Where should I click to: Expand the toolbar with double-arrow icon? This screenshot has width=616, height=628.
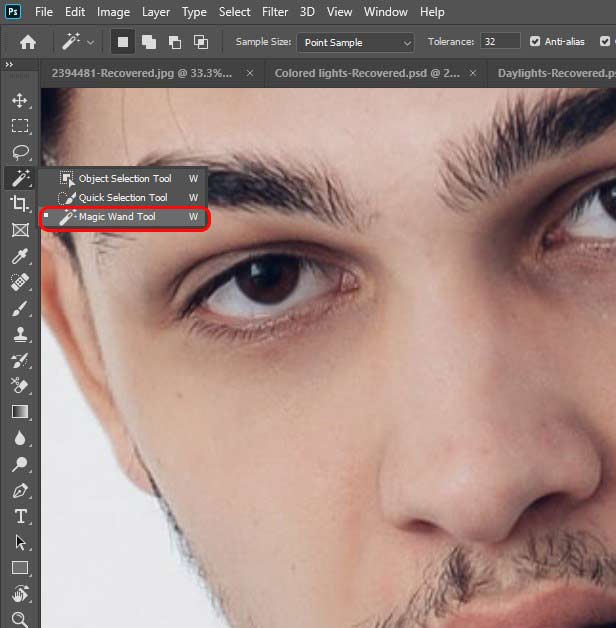(x=9, y=64)
